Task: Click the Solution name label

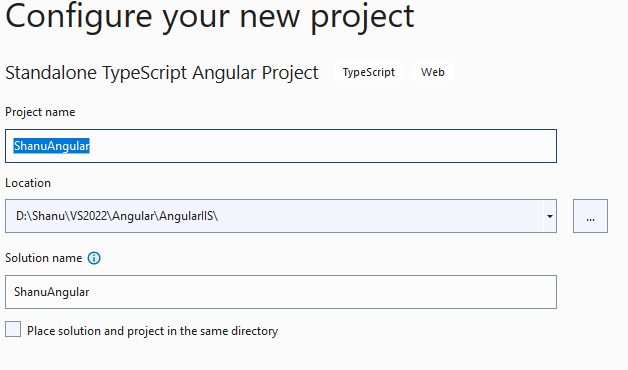Action: pos(44,258)
